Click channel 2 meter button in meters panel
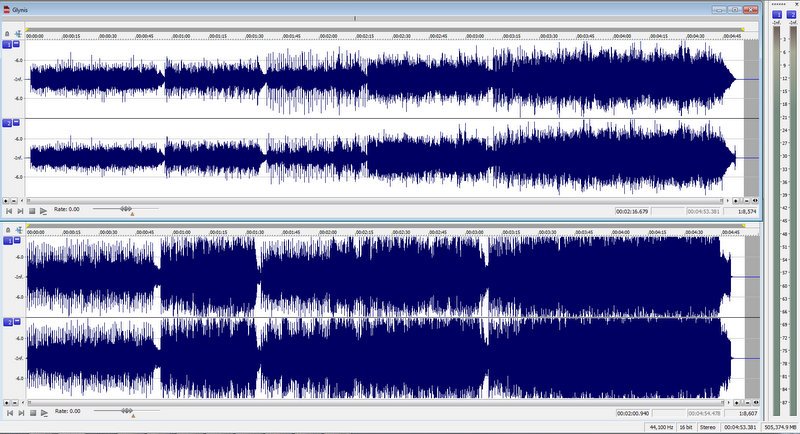800x434 pixels. tap(791, 15)
